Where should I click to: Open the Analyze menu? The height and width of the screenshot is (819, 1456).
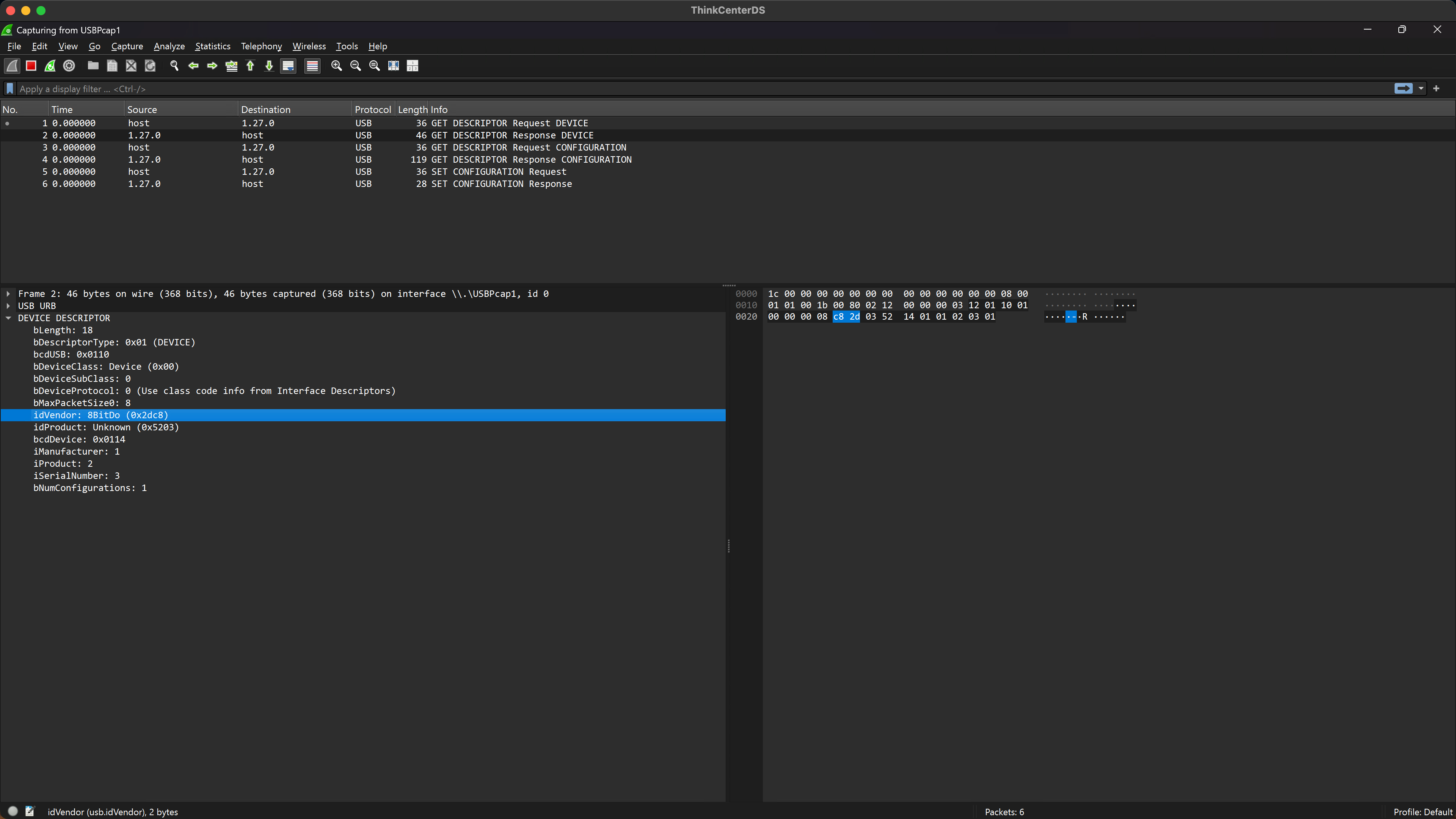[169, 46]
